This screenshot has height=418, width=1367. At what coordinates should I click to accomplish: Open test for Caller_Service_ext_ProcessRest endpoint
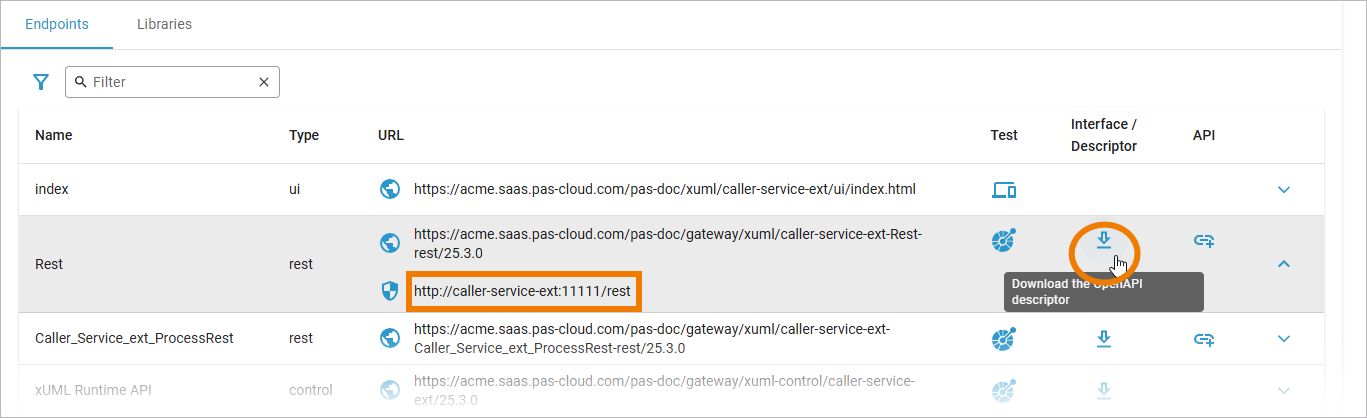click(1004, 339)
